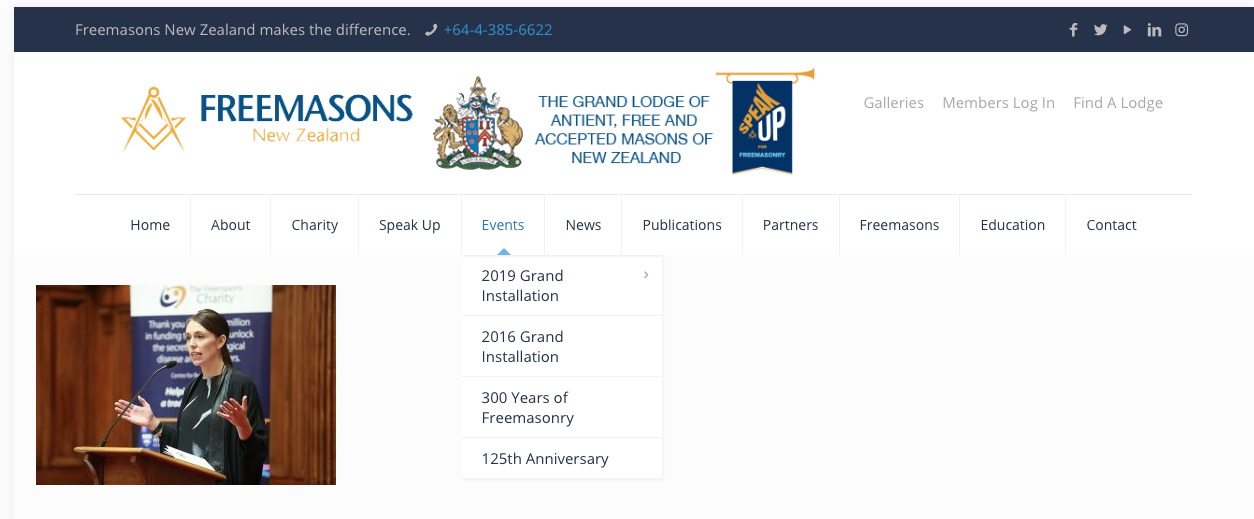Click the Freemasons New Zealand wordmark
Image resolution: width=1254 pixels, height=519 pixels.
(x=306, y=118)
